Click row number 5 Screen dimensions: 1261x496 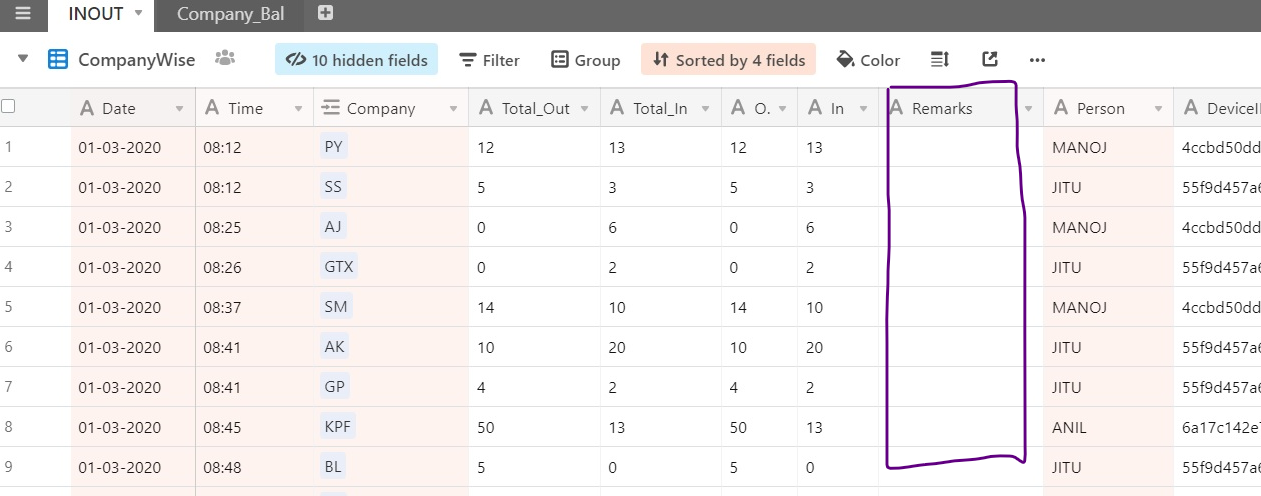point(9,307)
